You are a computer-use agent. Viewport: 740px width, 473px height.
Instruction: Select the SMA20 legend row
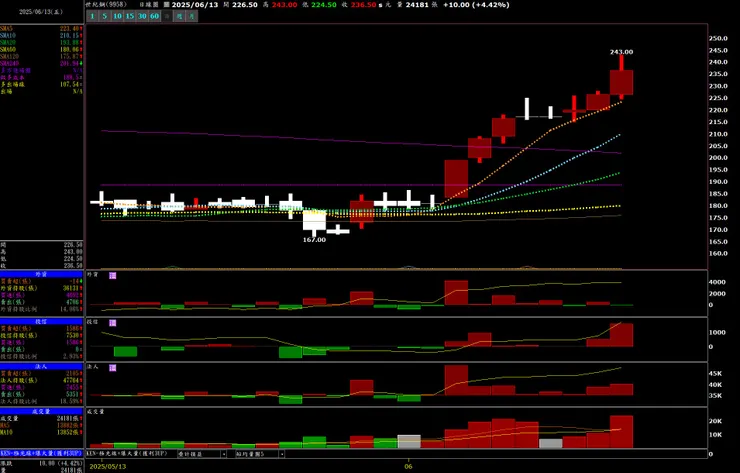click(42, 42)
